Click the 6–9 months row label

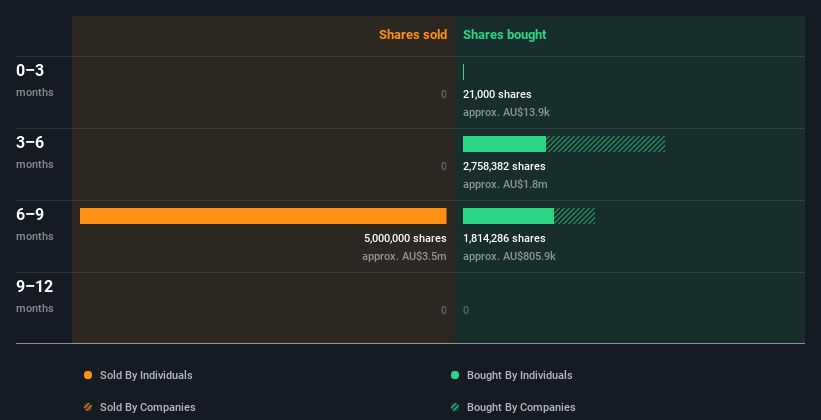tap(35, 224)
